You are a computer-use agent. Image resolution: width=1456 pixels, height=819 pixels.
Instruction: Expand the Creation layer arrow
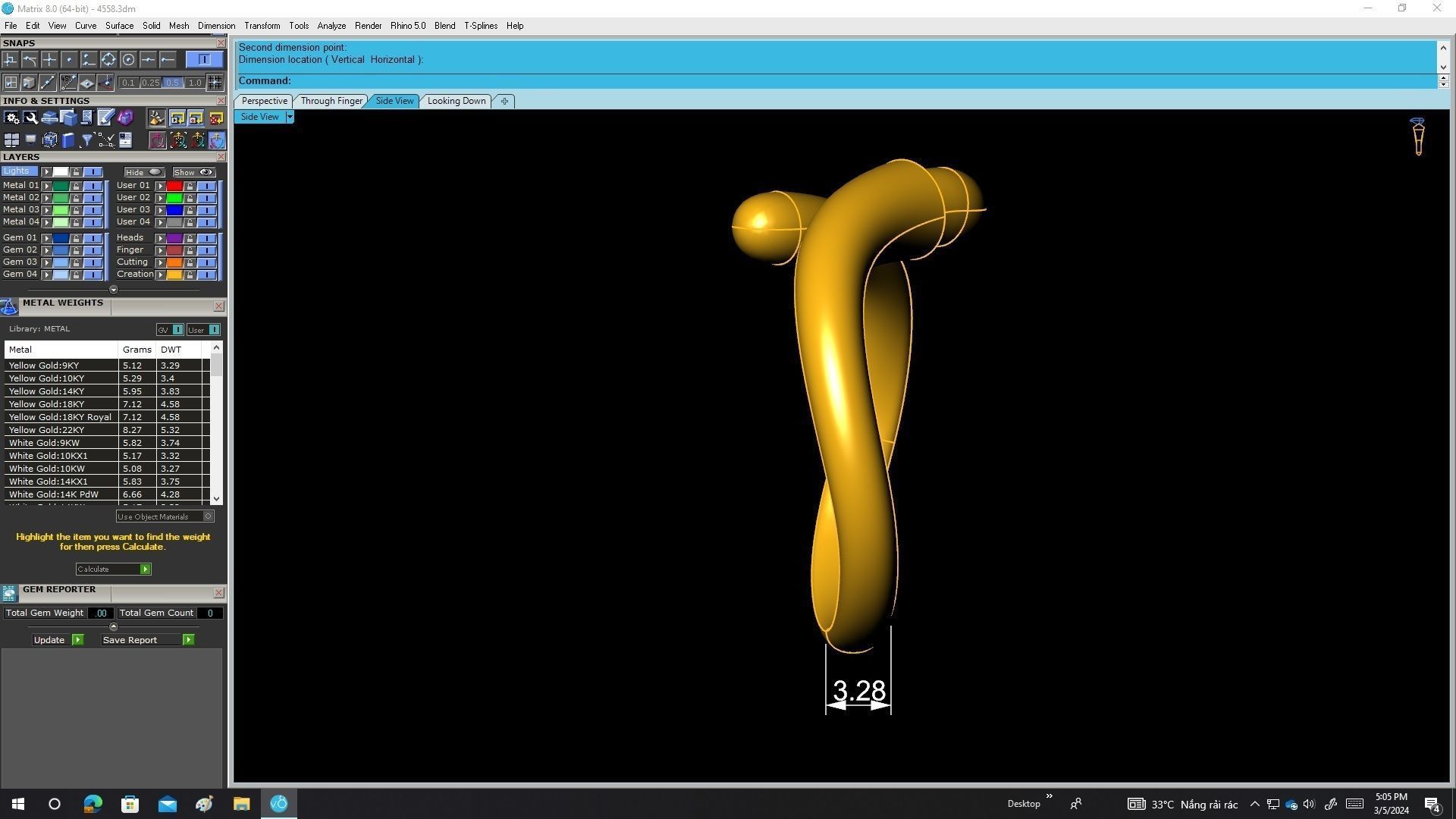160,275
